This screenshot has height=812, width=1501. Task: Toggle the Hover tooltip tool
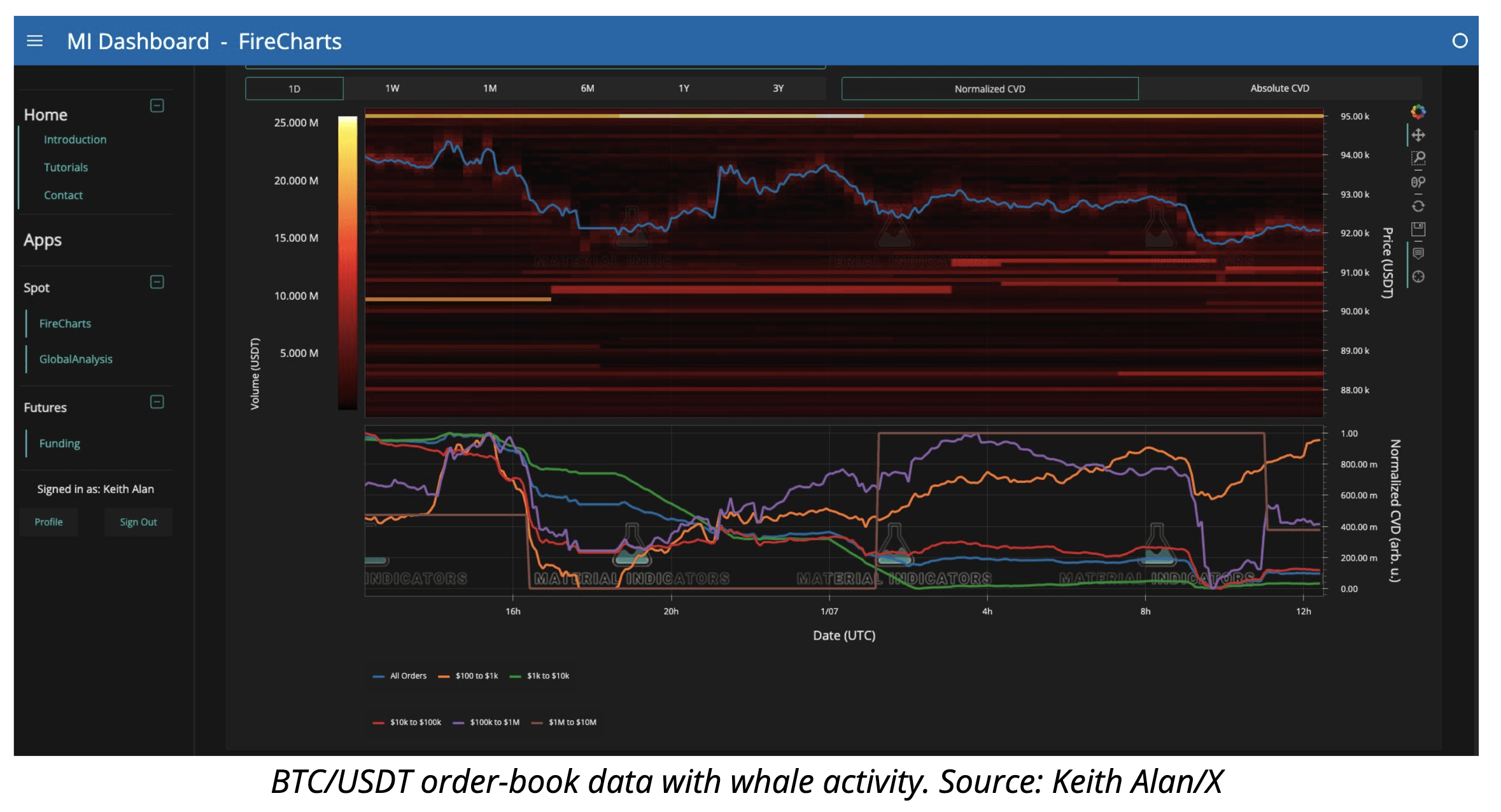click(1418, 253)
